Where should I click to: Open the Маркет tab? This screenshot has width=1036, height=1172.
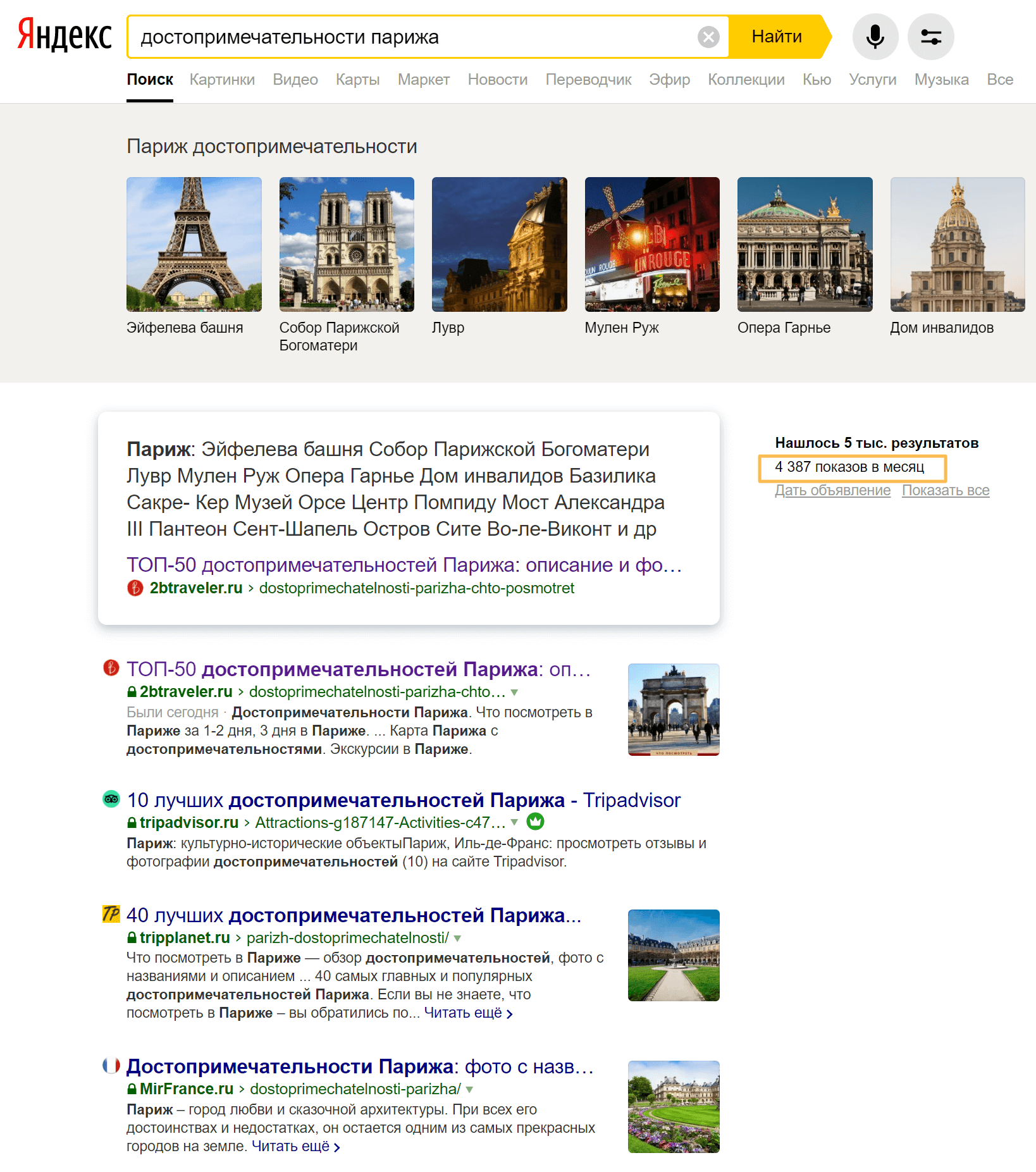(424, 80)
